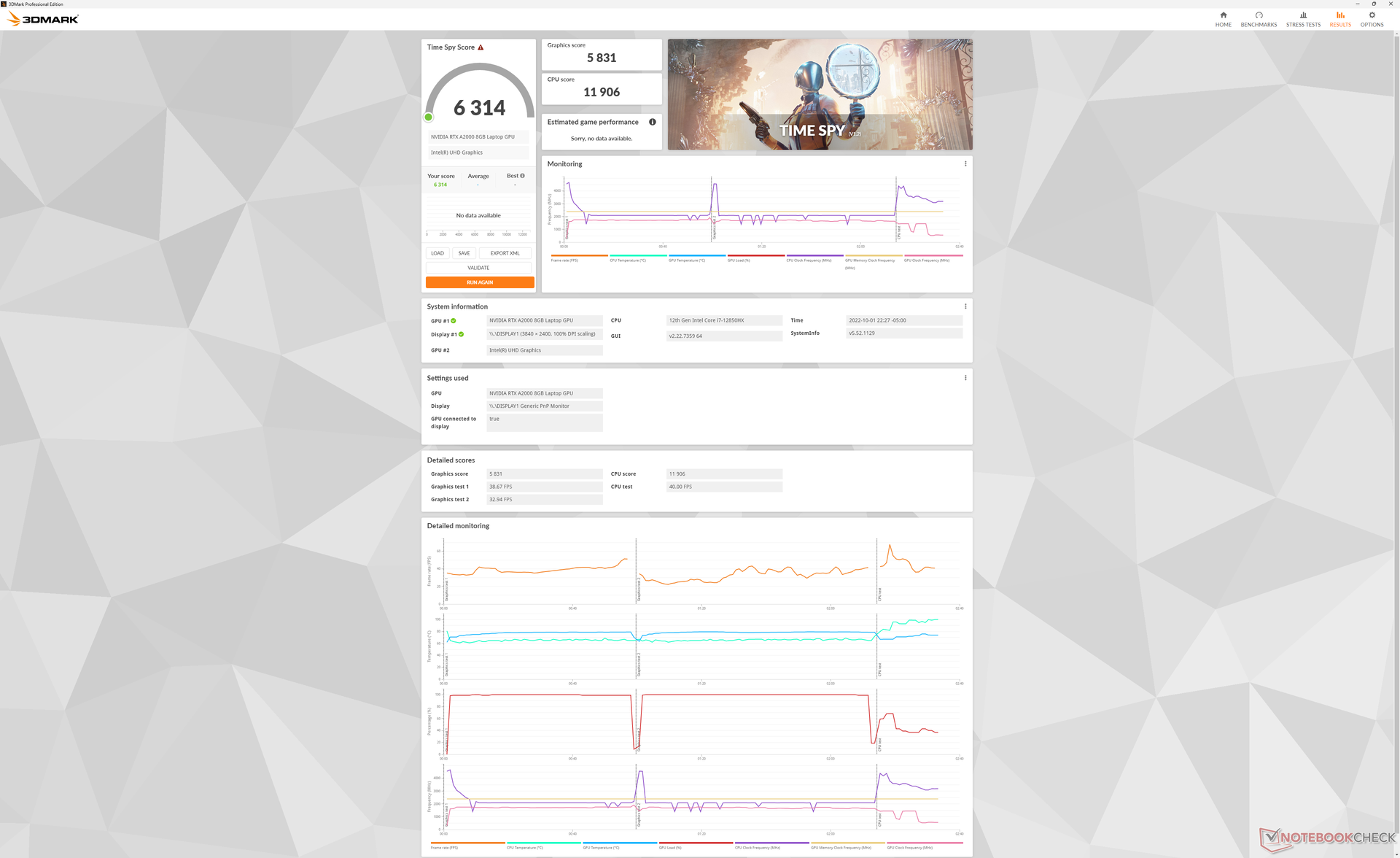Click the Time Spy Score warning triangle
This screenshot has height=858, width=1400.
481,47
